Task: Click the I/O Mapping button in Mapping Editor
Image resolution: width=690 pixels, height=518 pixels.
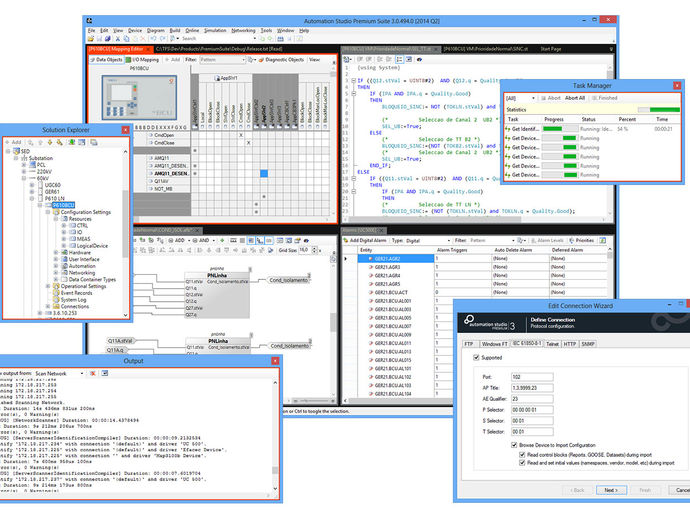Action: [142, 59]
